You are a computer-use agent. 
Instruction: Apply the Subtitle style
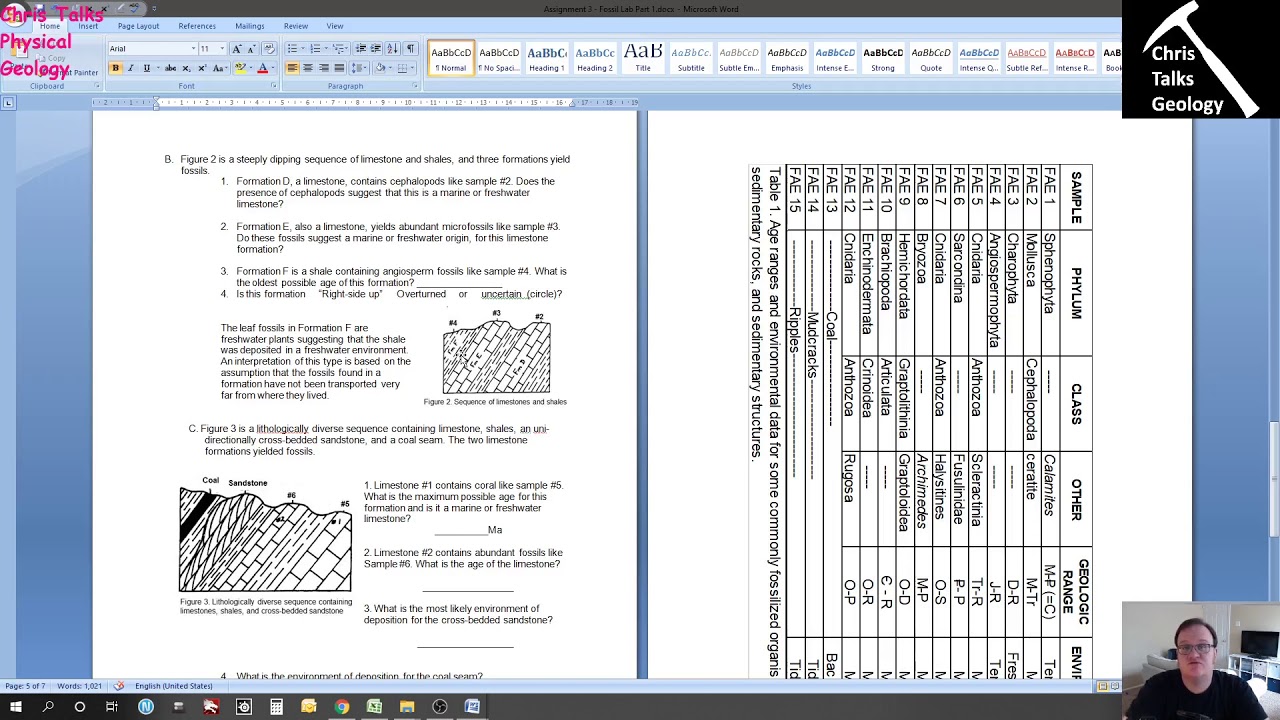coord(690,59)
